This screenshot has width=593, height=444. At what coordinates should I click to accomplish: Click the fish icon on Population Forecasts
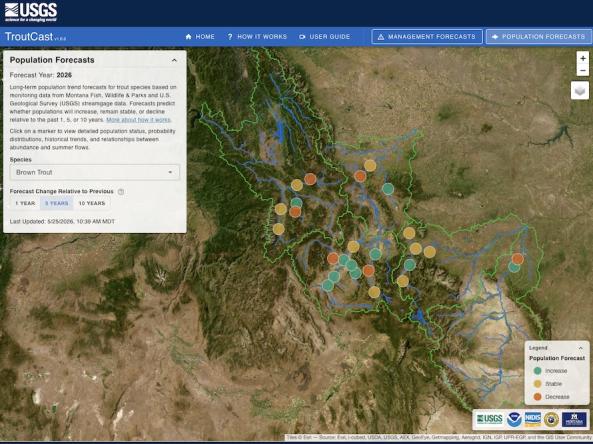point(494,37)
